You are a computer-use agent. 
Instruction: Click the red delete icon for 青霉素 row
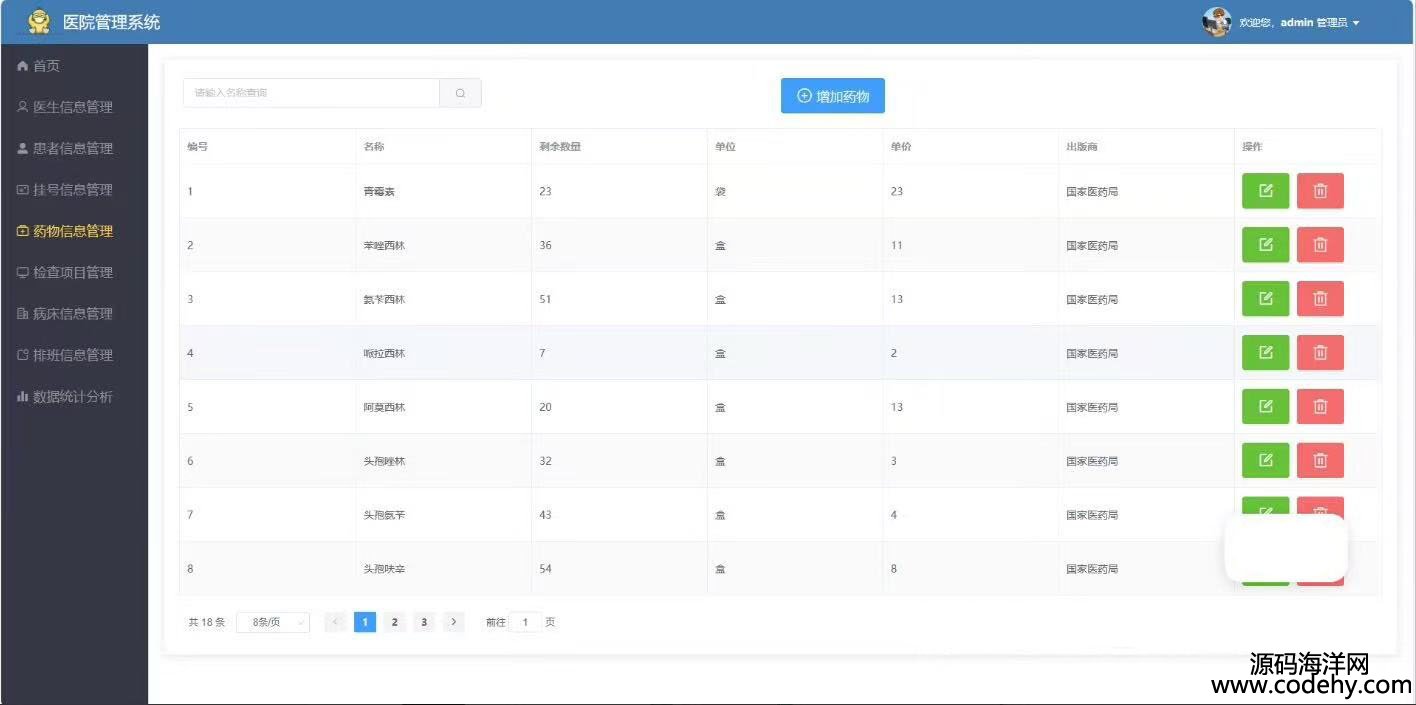pyautogui.click(x=1320, y=191)
